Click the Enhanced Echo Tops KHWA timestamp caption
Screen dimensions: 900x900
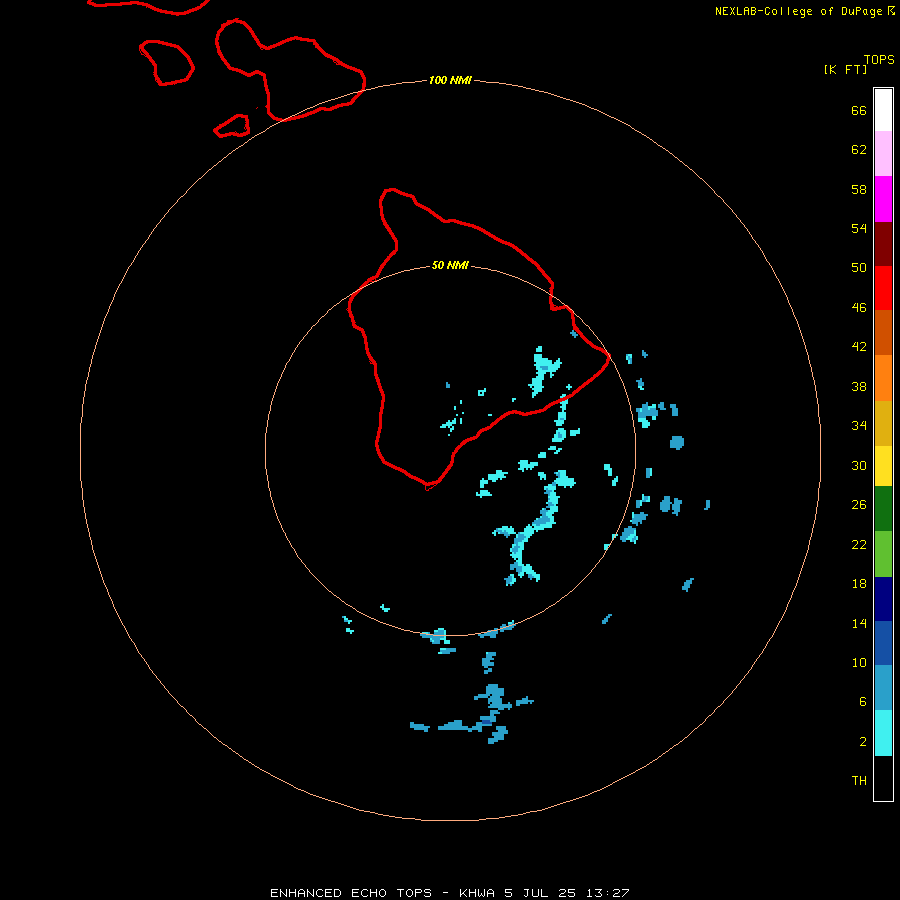[x=449, y=893]
